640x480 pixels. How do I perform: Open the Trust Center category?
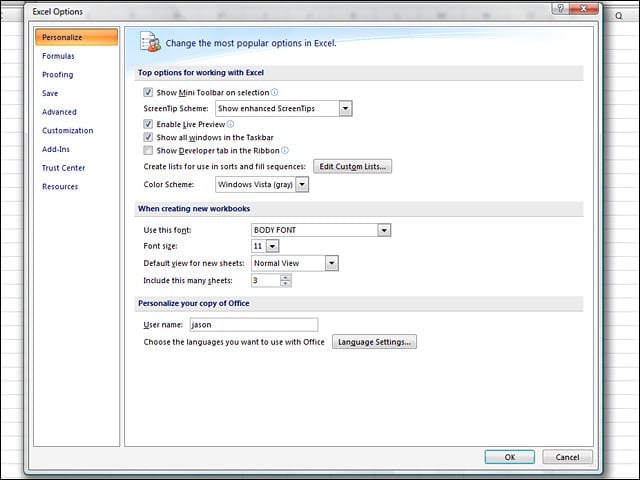point(64,168)
